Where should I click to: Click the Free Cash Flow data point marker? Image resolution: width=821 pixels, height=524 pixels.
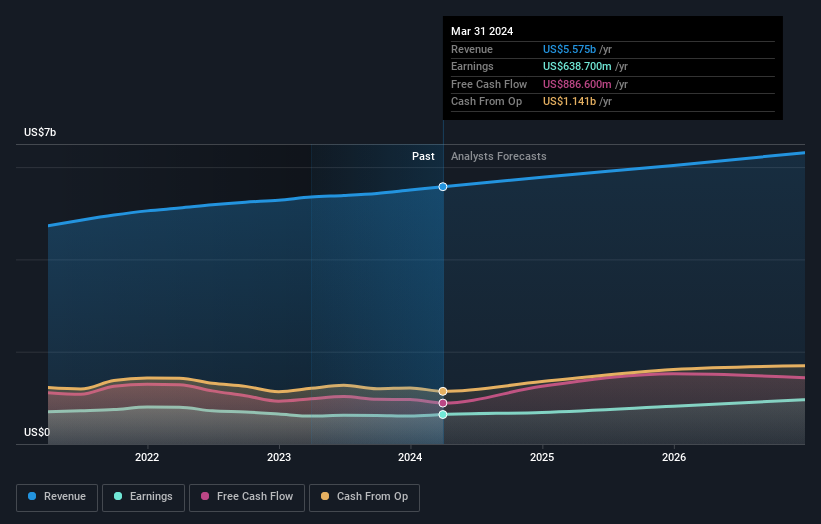pos(443,403)
